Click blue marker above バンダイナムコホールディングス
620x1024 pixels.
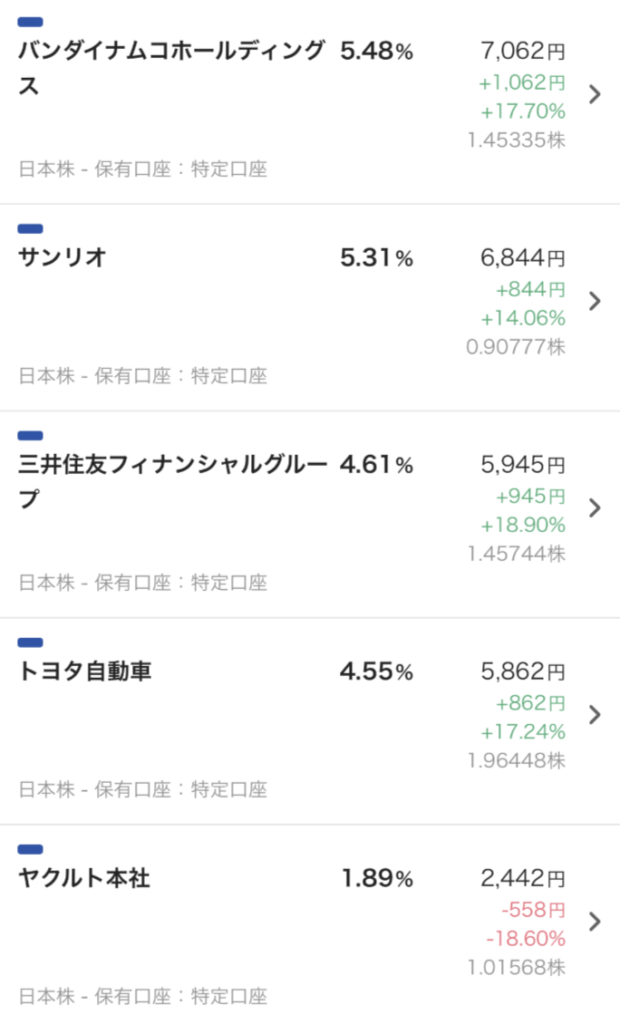[x=31, y=22]
